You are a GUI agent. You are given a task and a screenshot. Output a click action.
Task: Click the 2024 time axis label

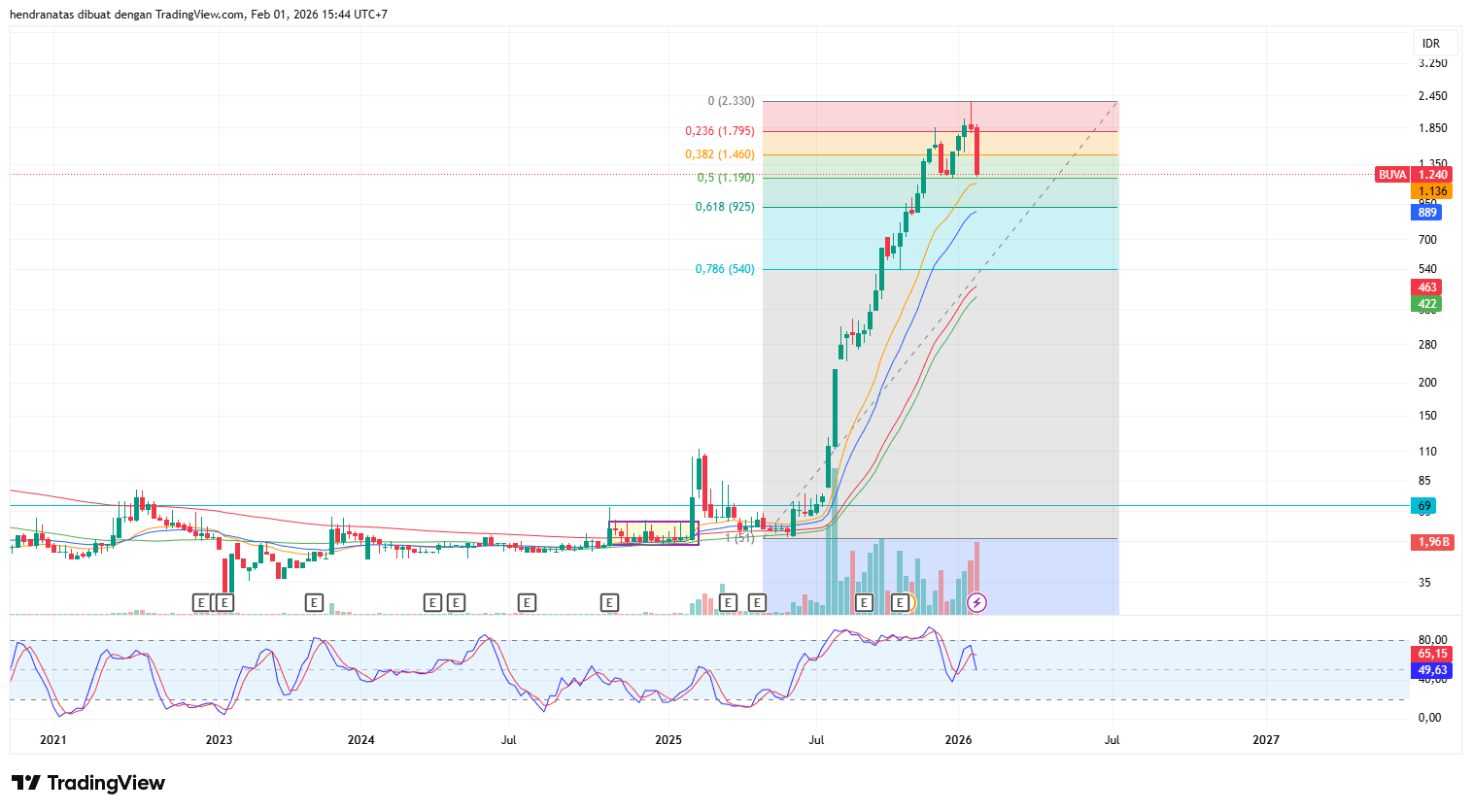(360, 740)
